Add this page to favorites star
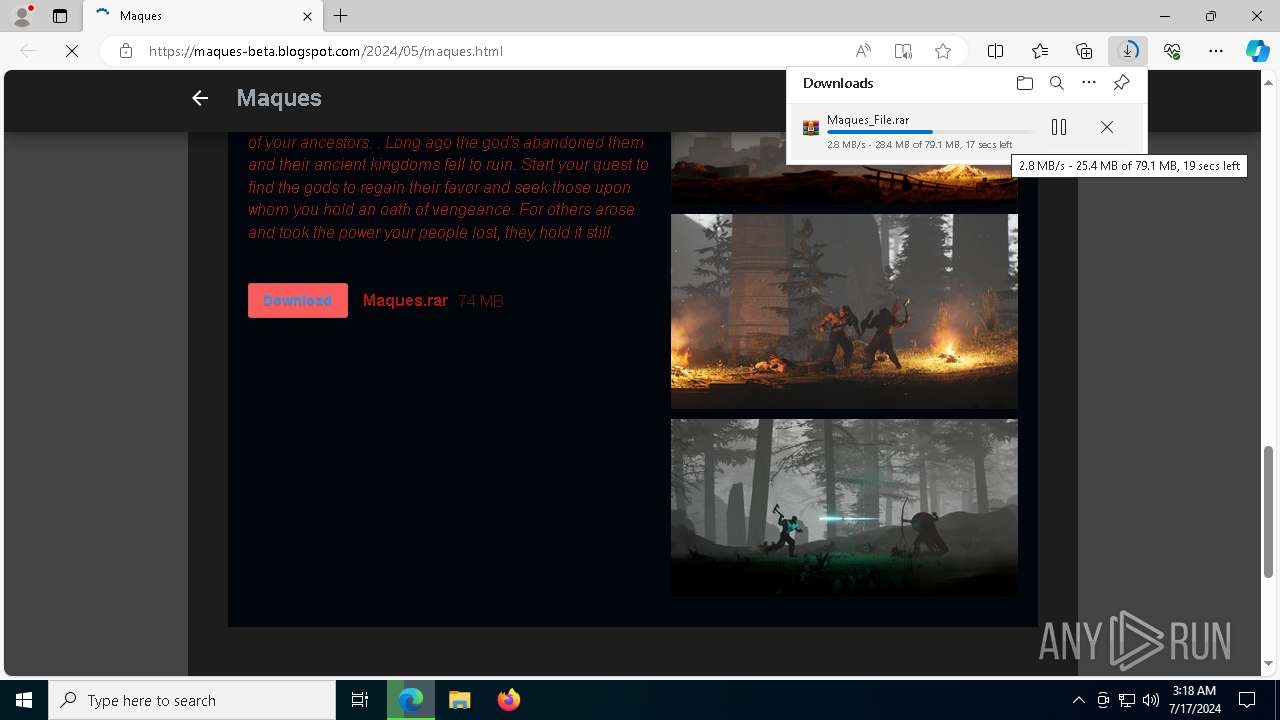1280x720 pixels. coord(943,51)
